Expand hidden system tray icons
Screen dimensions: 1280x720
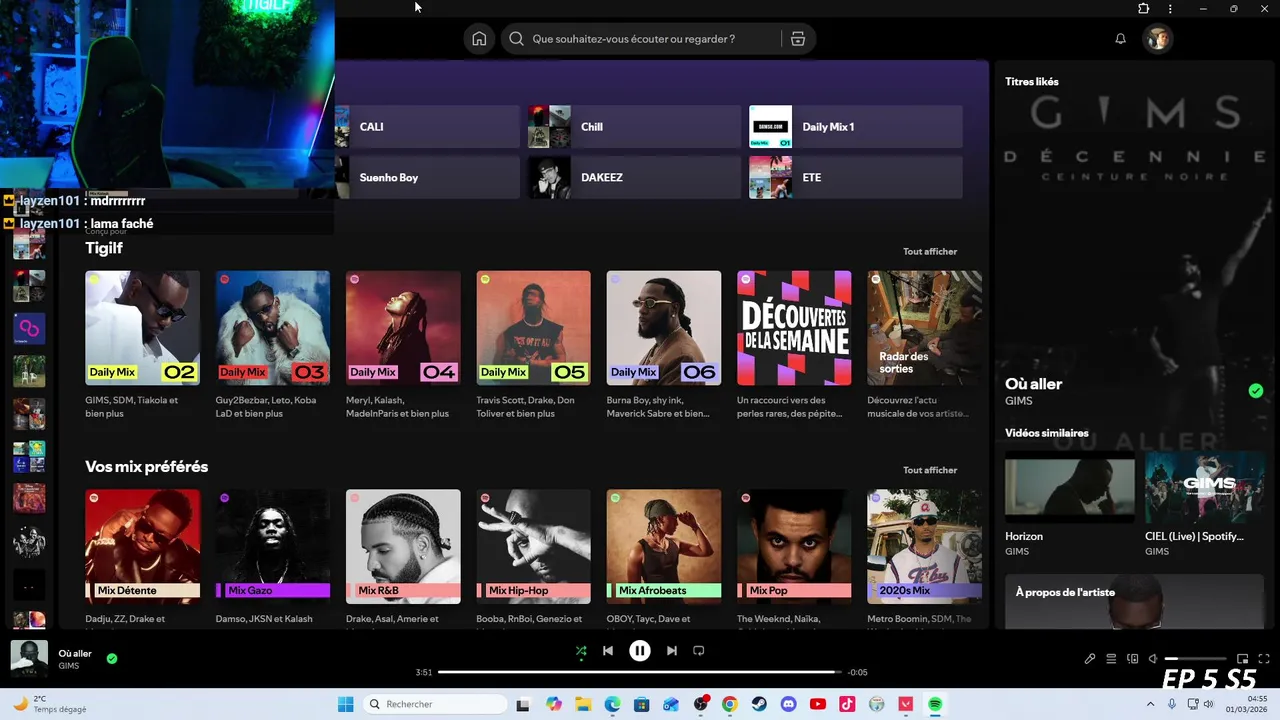pos(1150,704)
